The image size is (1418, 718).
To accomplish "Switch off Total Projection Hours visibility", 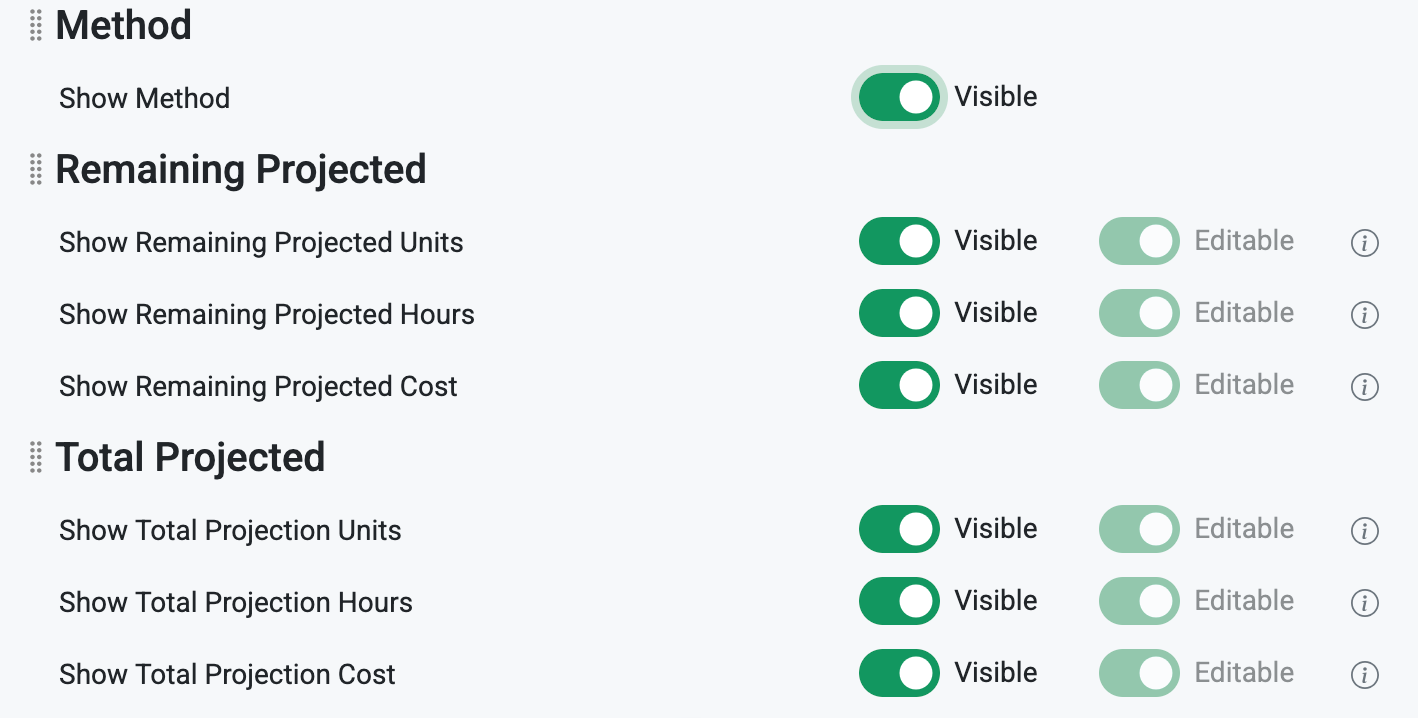I will click(x=899, y=601).
